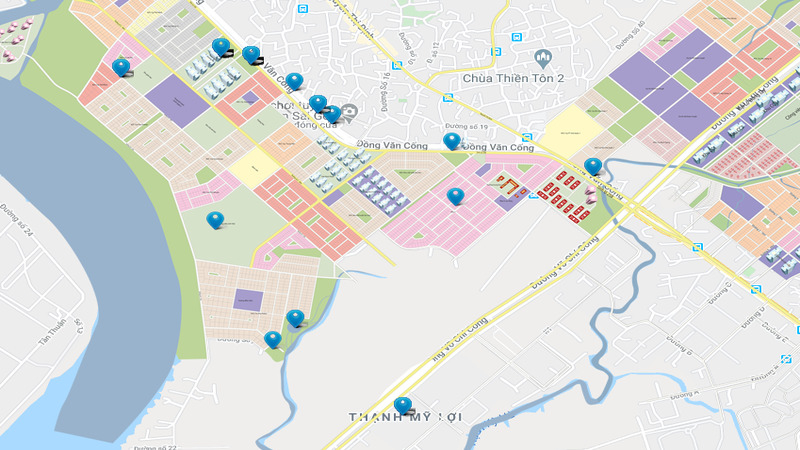Select the pin between the two Đồng Văn Cống labels
Viewport: 800px width, 450px height.
pyautogui.click(x=452, y=141)
